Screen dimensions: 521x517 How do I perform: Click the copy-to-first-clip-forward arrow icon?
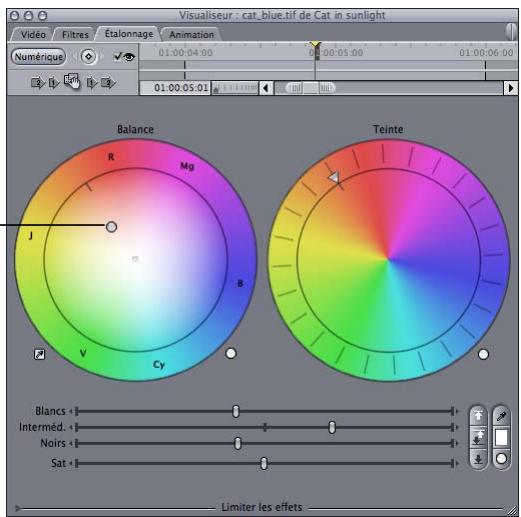click(92, 82)
